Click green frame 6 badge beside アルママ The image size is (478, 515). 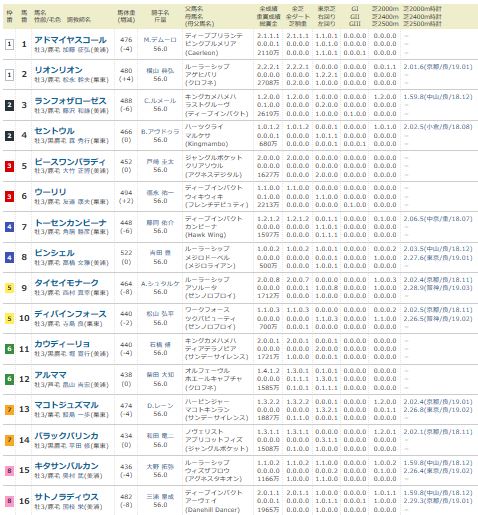pos(9,379)
